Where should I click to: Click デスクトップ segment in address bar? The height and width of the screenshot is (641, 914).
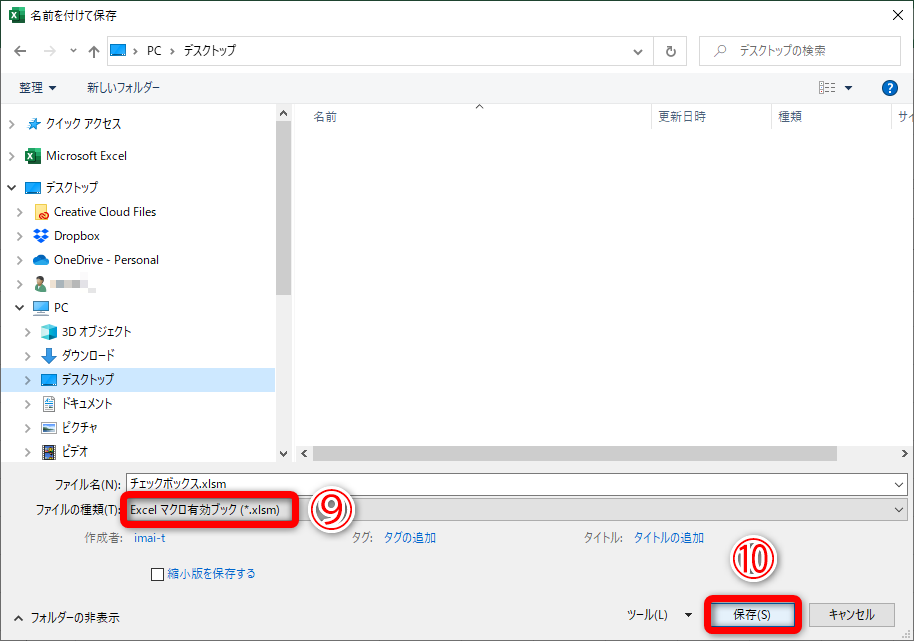click(x=210, y=51)
